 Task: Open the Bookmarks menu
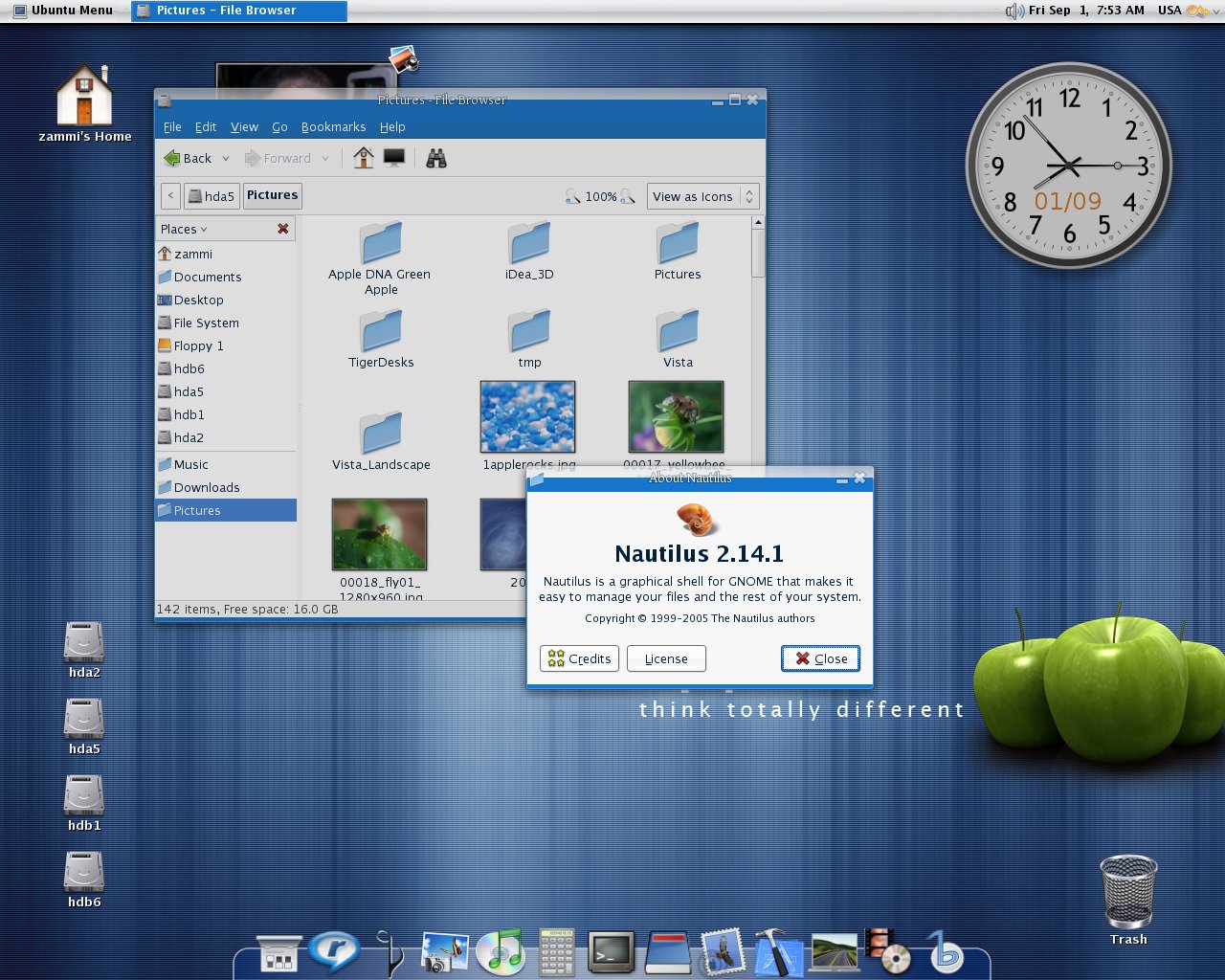[x=333, y=126]
